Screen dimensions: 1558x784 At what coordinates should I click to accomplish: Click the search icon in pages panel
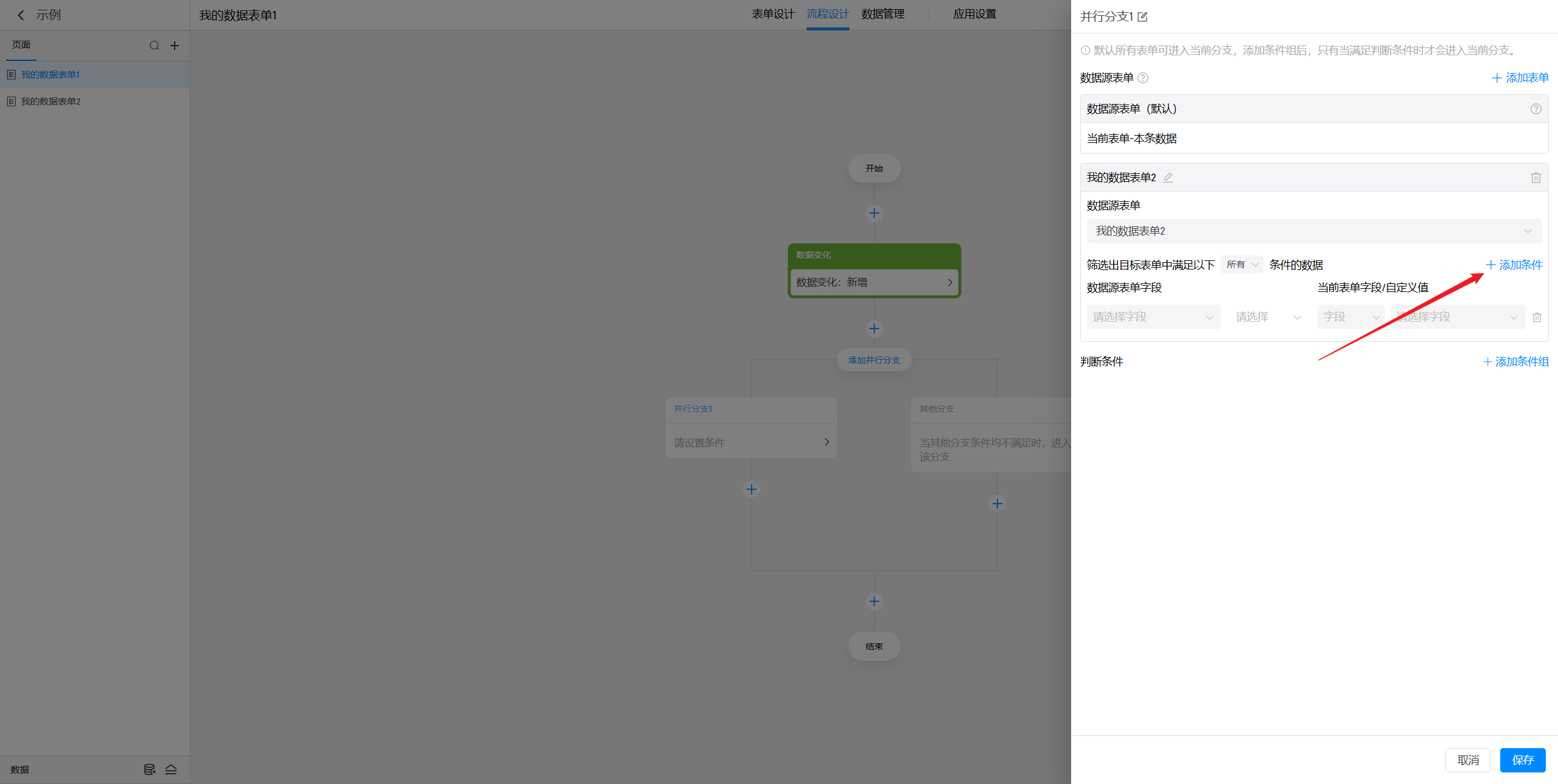pos(154,46)
